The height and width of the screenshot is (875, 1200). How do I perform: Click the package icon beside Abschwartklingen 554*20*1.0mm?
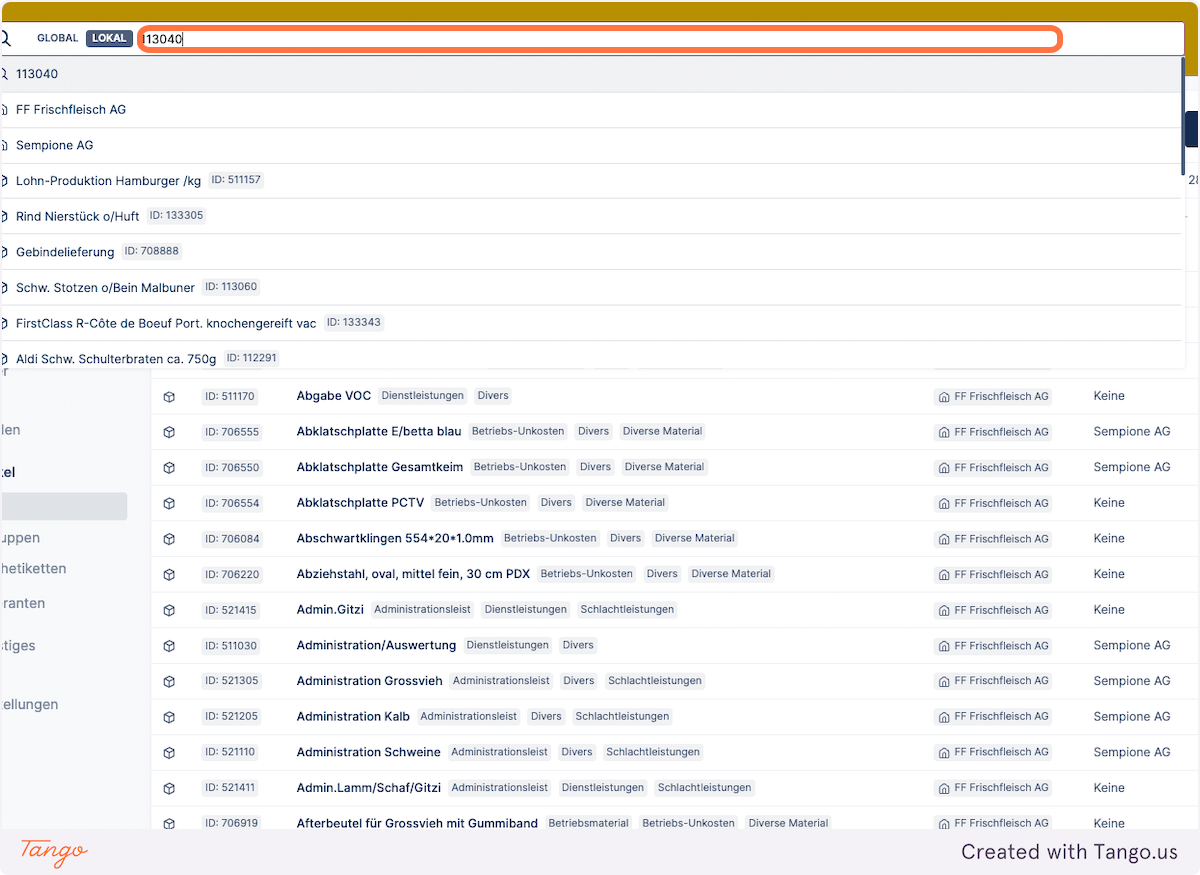click(x=169, y=539)
